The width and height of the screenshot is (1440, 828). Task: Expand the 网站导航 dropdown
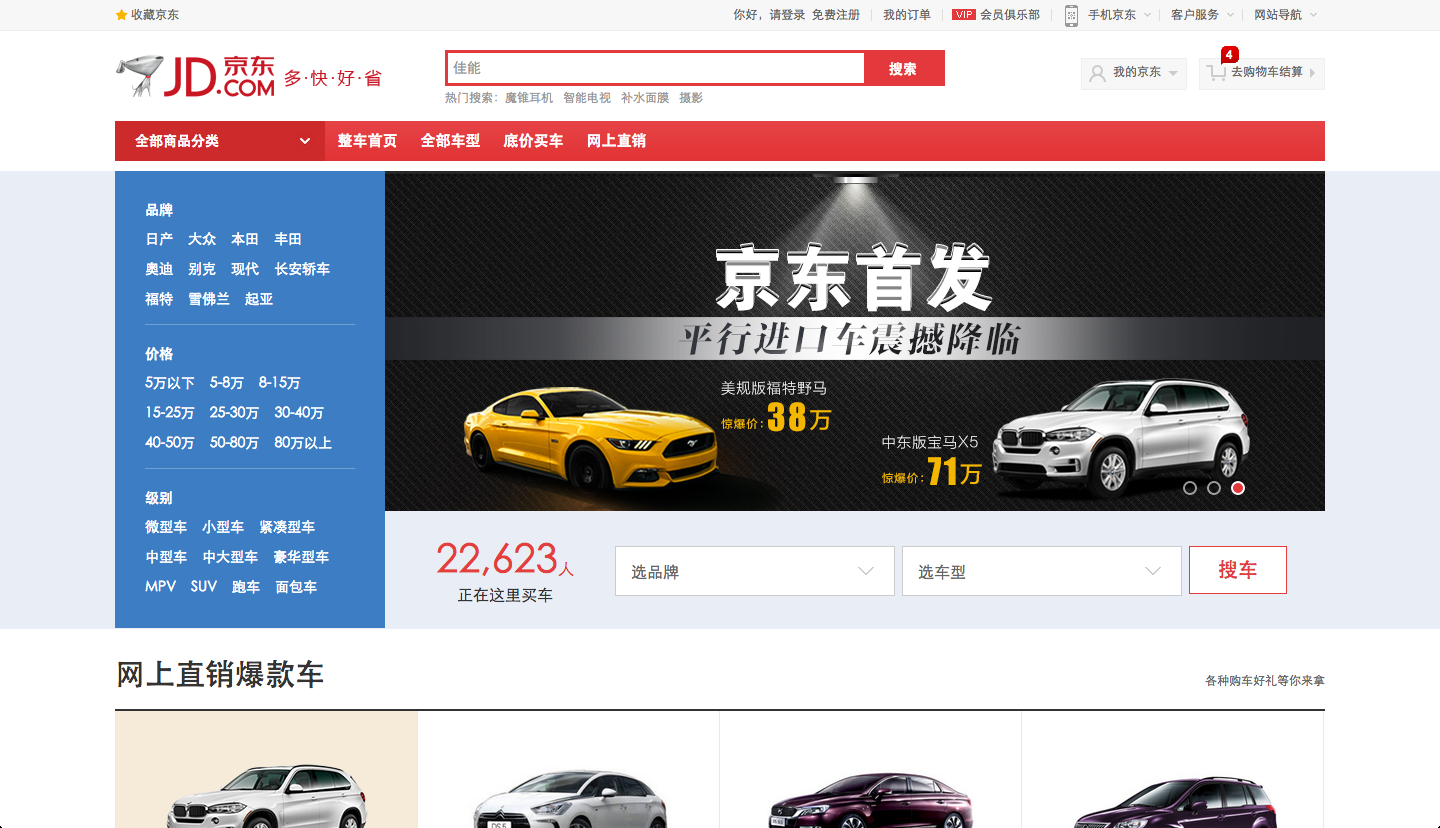[x=1314, y=15]
